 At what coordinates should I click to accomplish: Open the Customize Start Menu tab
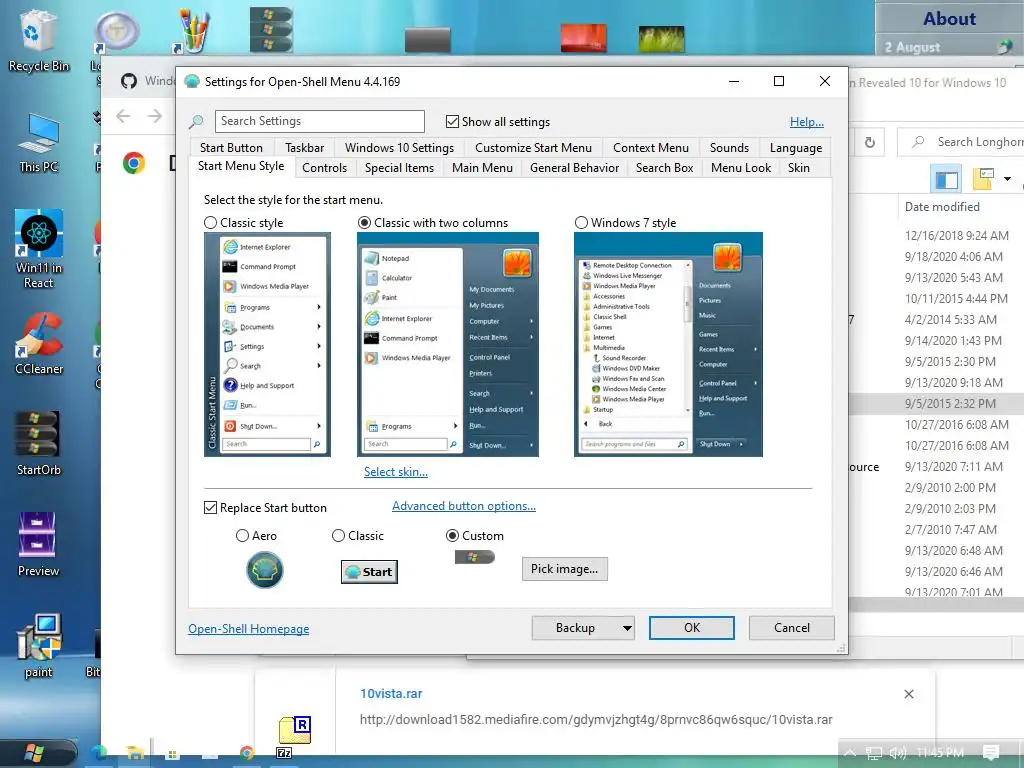pos(533,148)
